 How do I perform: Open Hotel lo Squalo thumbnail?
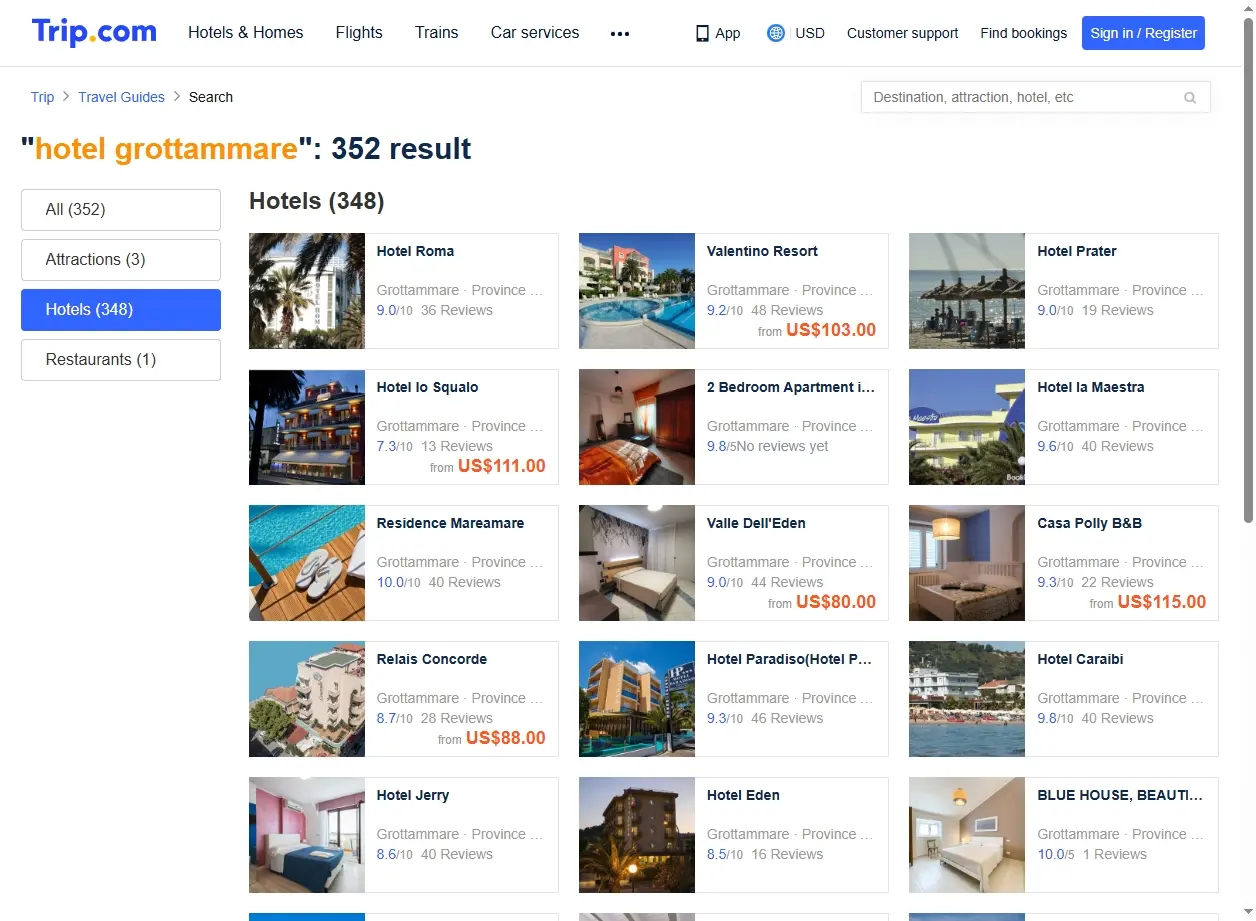307,427
